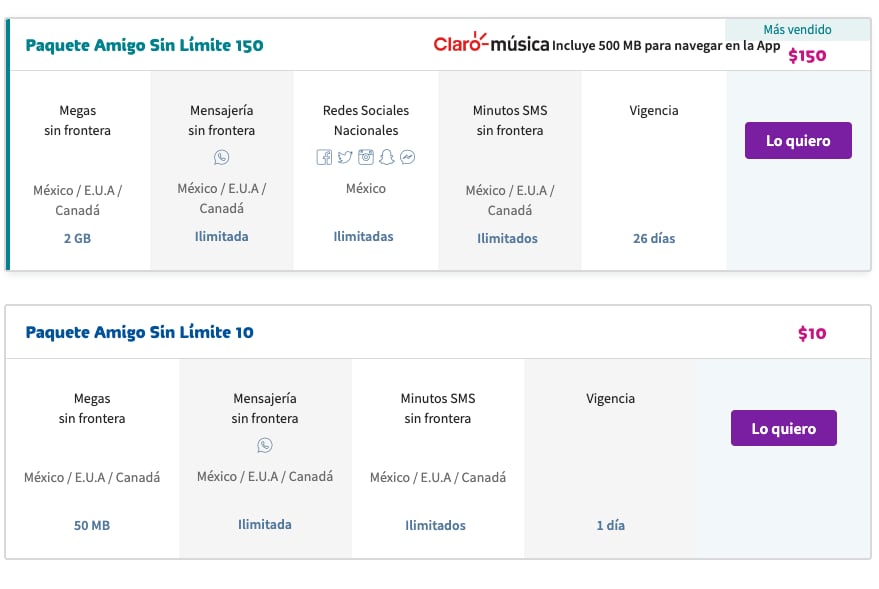Click the WhatsApp icon in Paquete 10

[x=265, y=445]
